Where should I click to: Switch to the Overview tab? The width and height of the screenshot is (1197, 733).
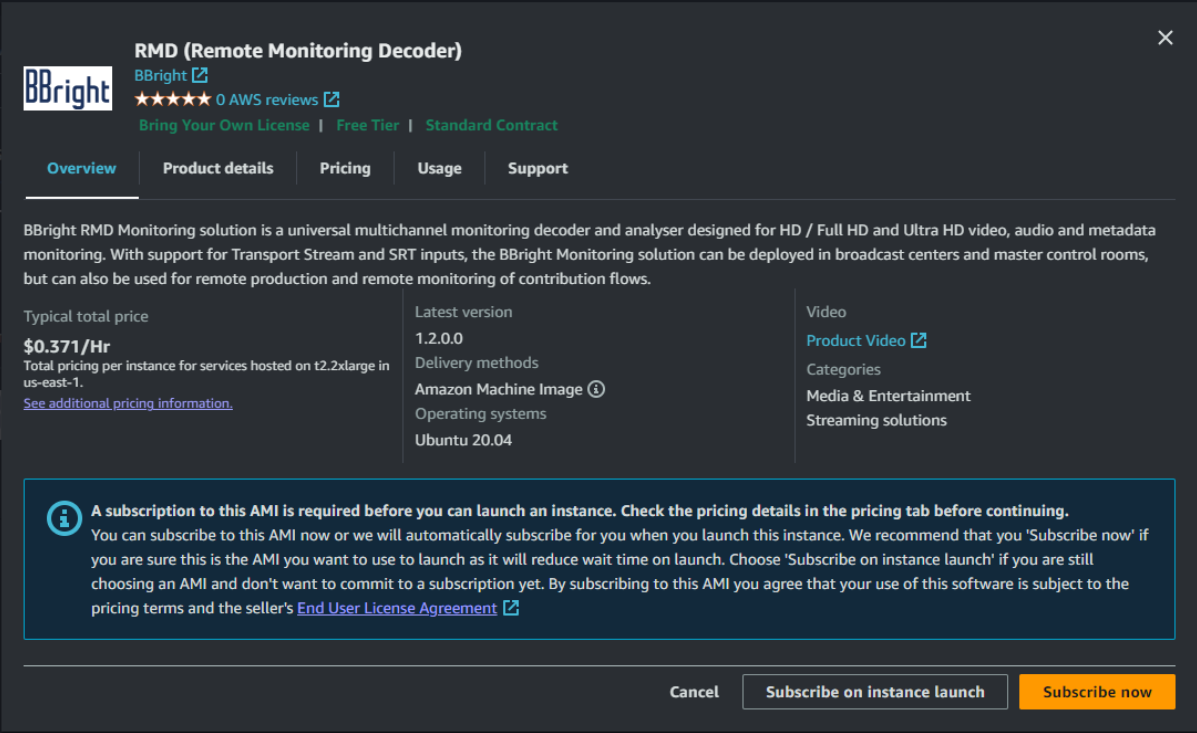click(82, 169)
